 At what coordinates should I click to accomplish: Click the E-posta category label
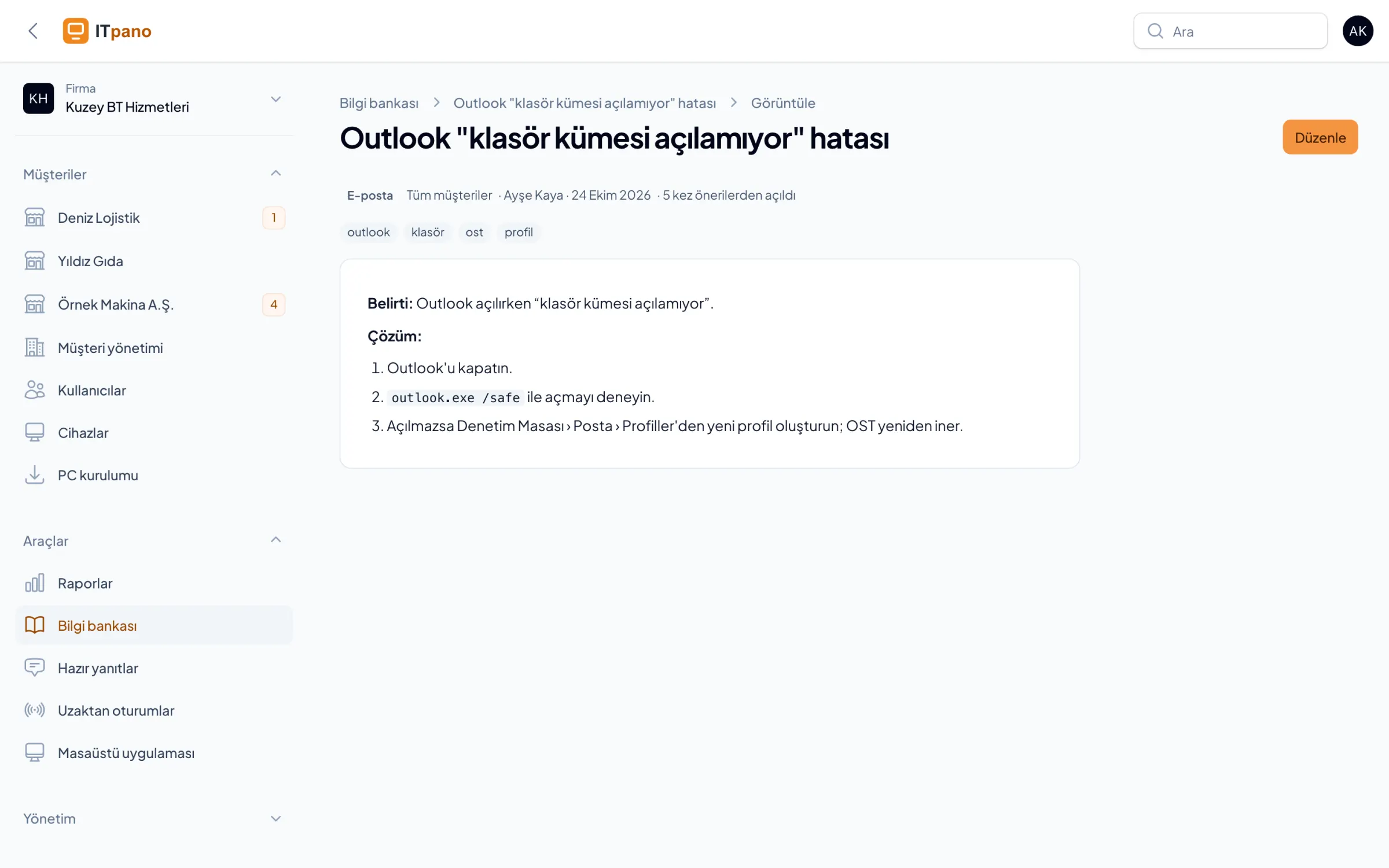pos(370,196)
